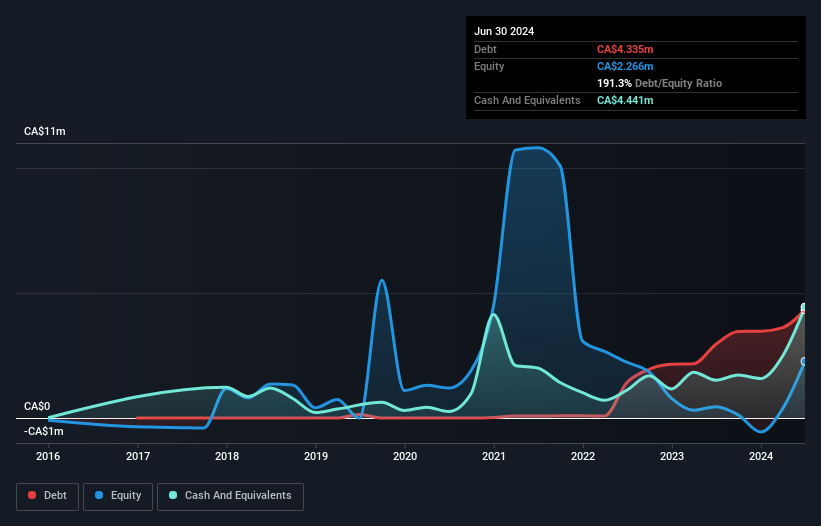
Task: Click the Jun 30 2024 tooltip date
Action: click(504, 31)
